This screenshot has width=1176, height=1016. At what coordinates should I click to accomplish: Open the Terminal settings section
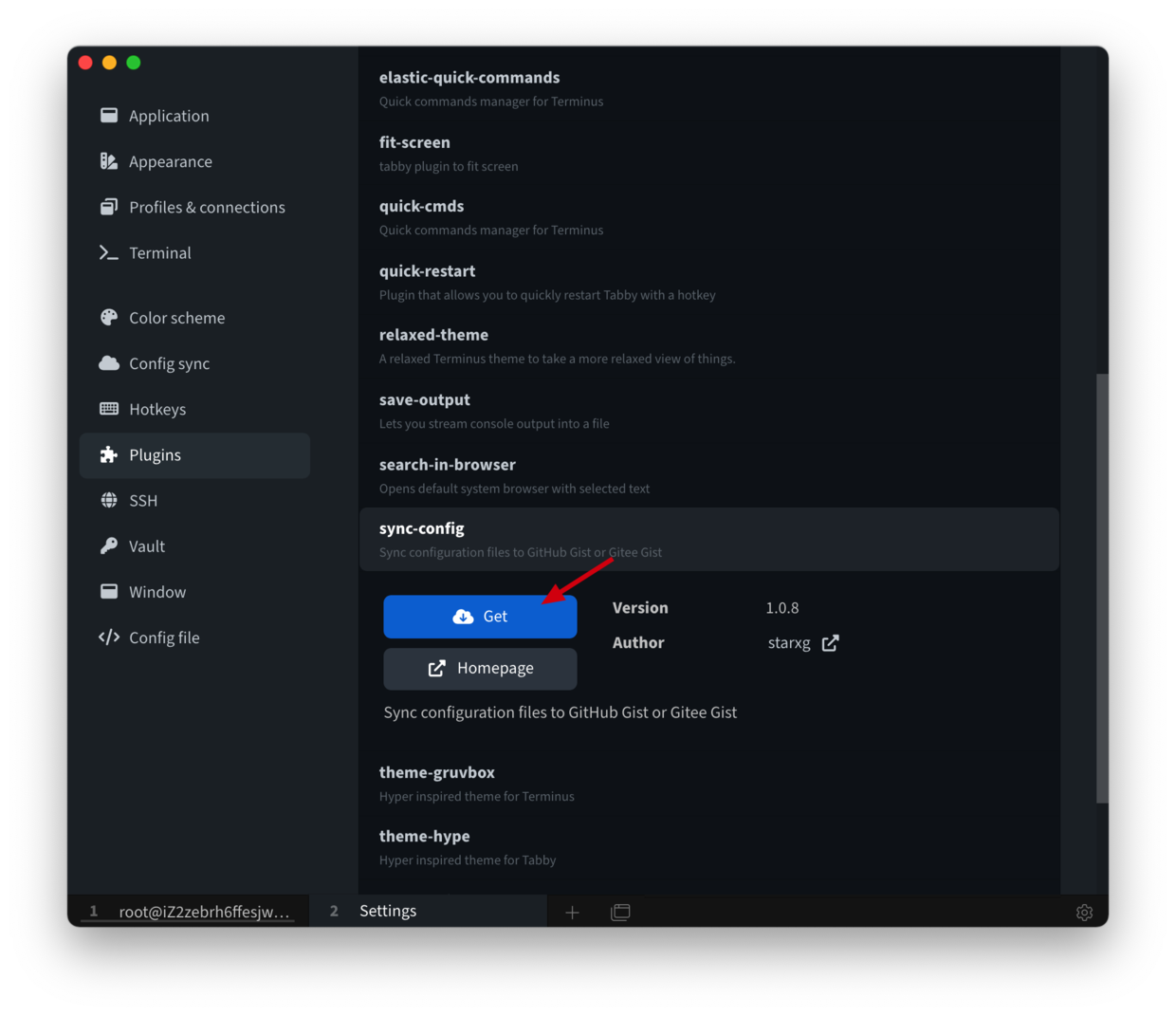tap(159, 253)
